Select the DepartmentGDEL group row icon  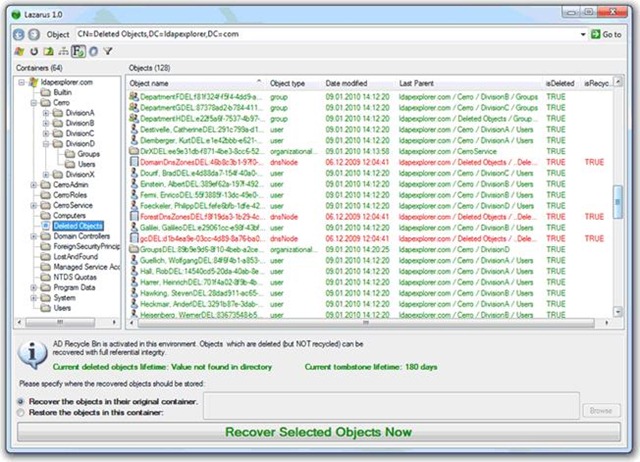click(x=133, y=108)
